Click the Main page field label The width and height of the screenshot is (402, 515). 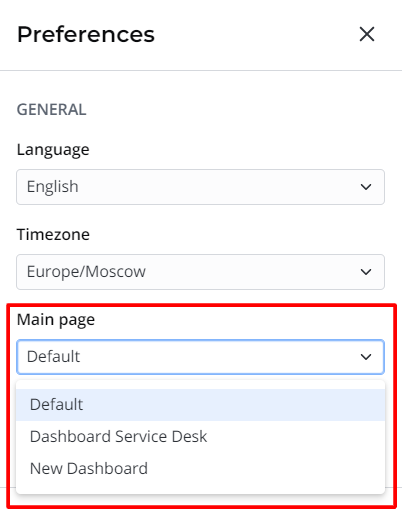[x=56, y=320]
